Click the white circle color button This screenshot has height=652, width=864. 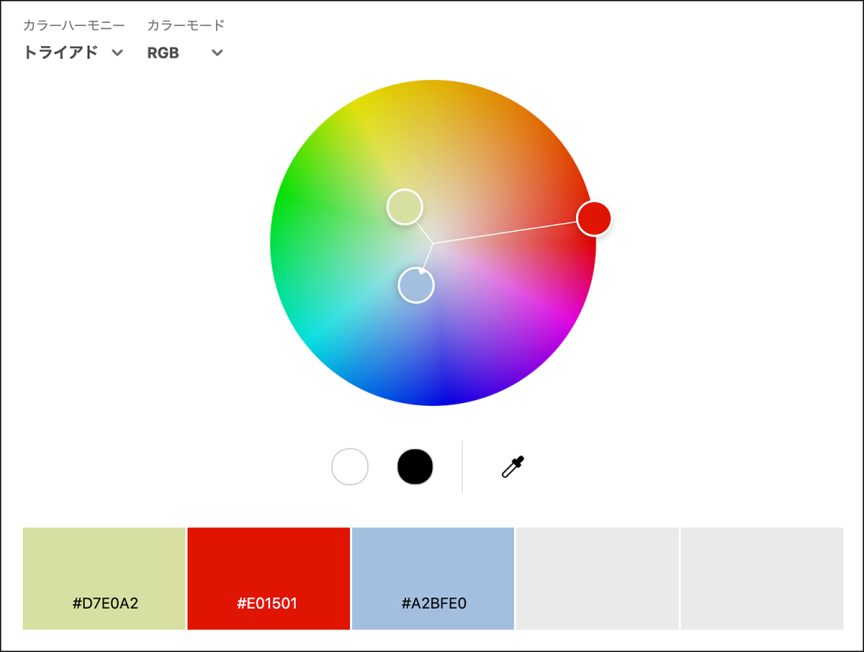(x=350, y=466)
